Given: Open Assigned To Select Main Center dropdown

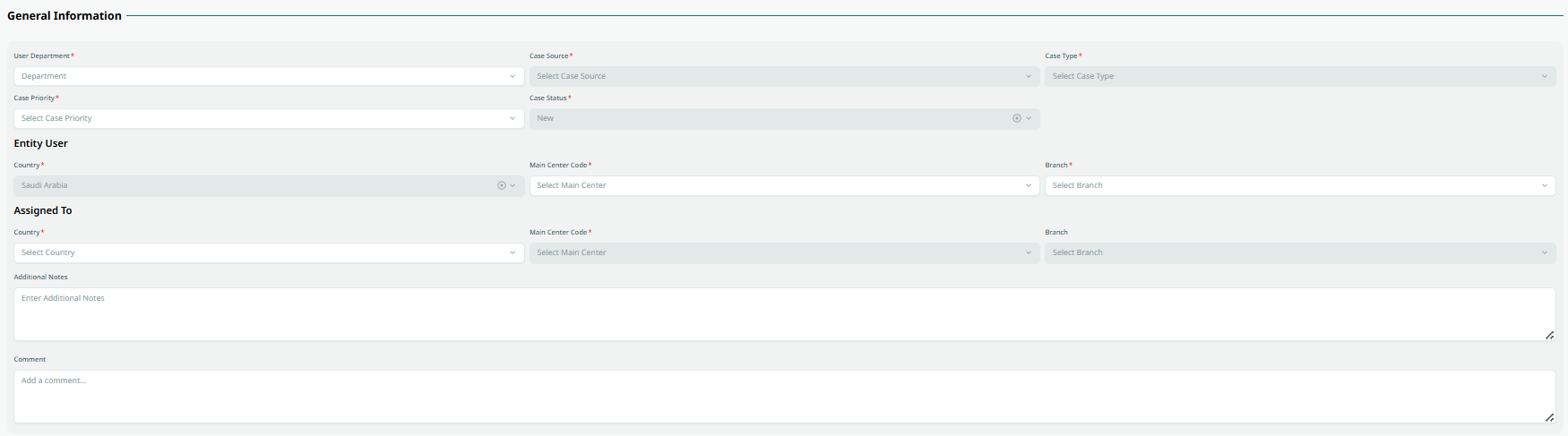Looking at the screenshot, I should (x=784, y=252).
